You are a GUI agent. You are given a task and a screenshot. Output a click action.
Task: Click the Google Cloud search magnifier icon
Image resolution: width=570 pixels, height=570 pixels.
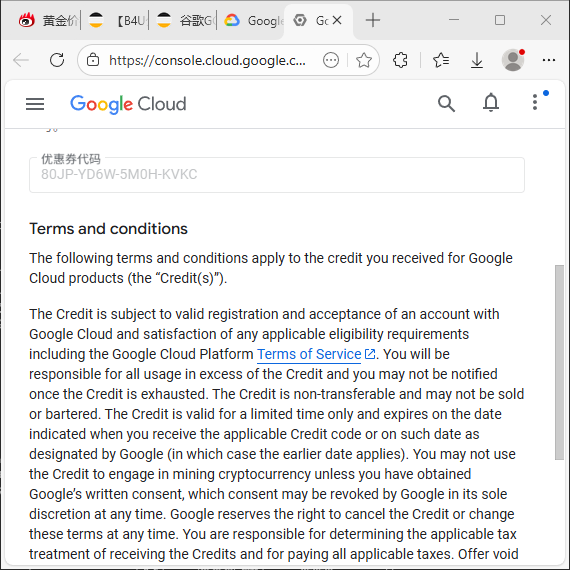coord(446,104)
